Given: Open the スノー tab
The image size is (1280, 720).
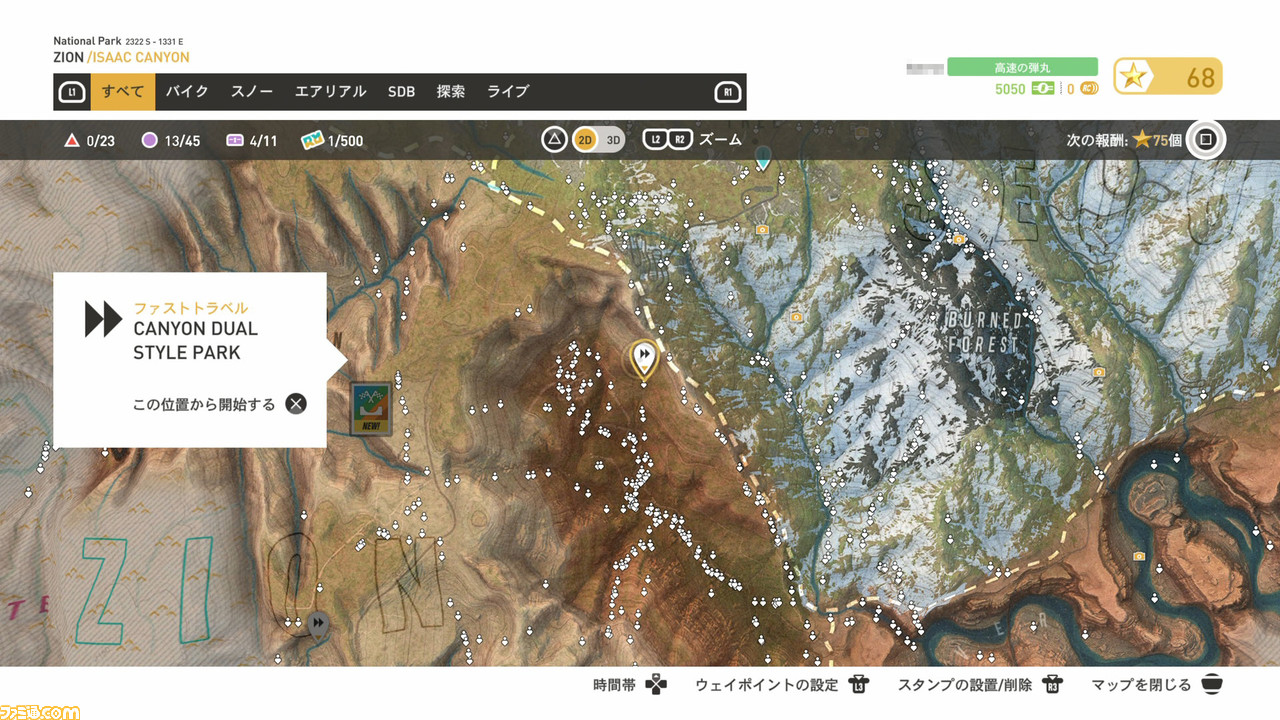Looking at the screenshot, I should (252, 92).
